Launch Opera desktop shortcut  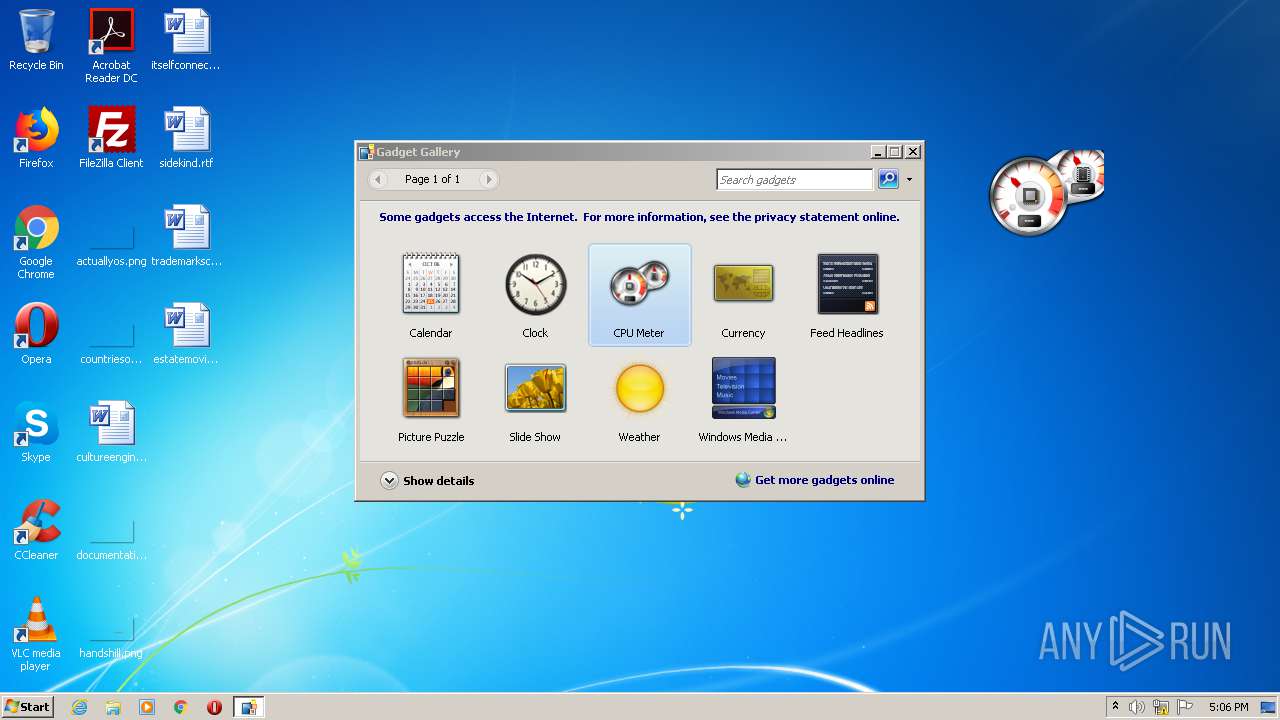[36, 334]
